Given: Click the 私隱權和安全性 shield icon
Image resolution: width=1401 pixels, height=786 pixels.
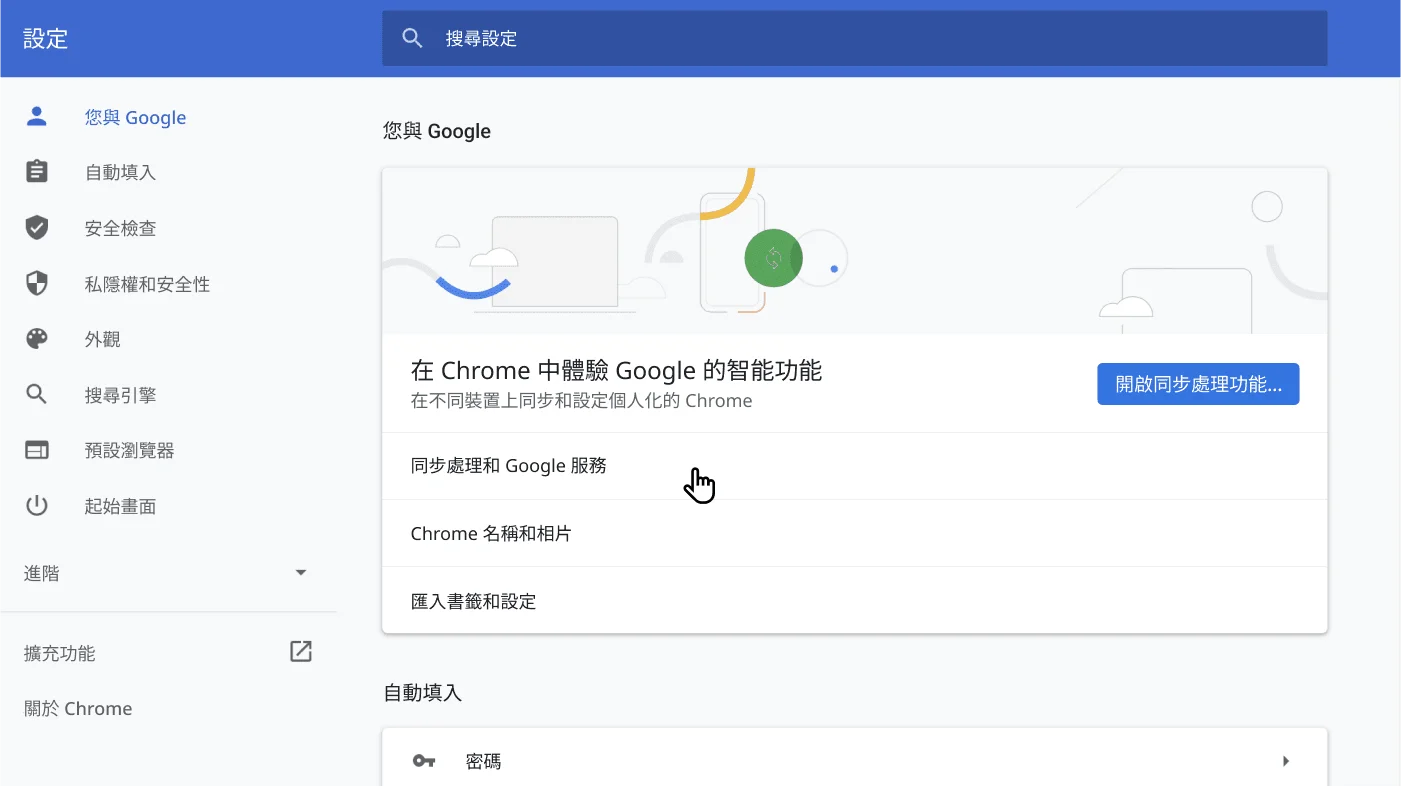Looking at the screenshot, I should coord(37,283).
